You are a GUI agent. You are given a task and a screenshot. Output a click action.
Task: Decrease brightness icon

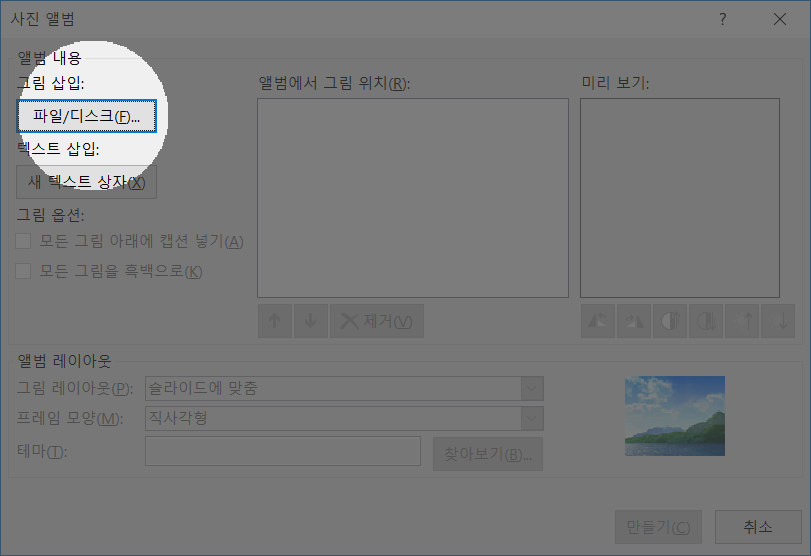tap(778, 321)
